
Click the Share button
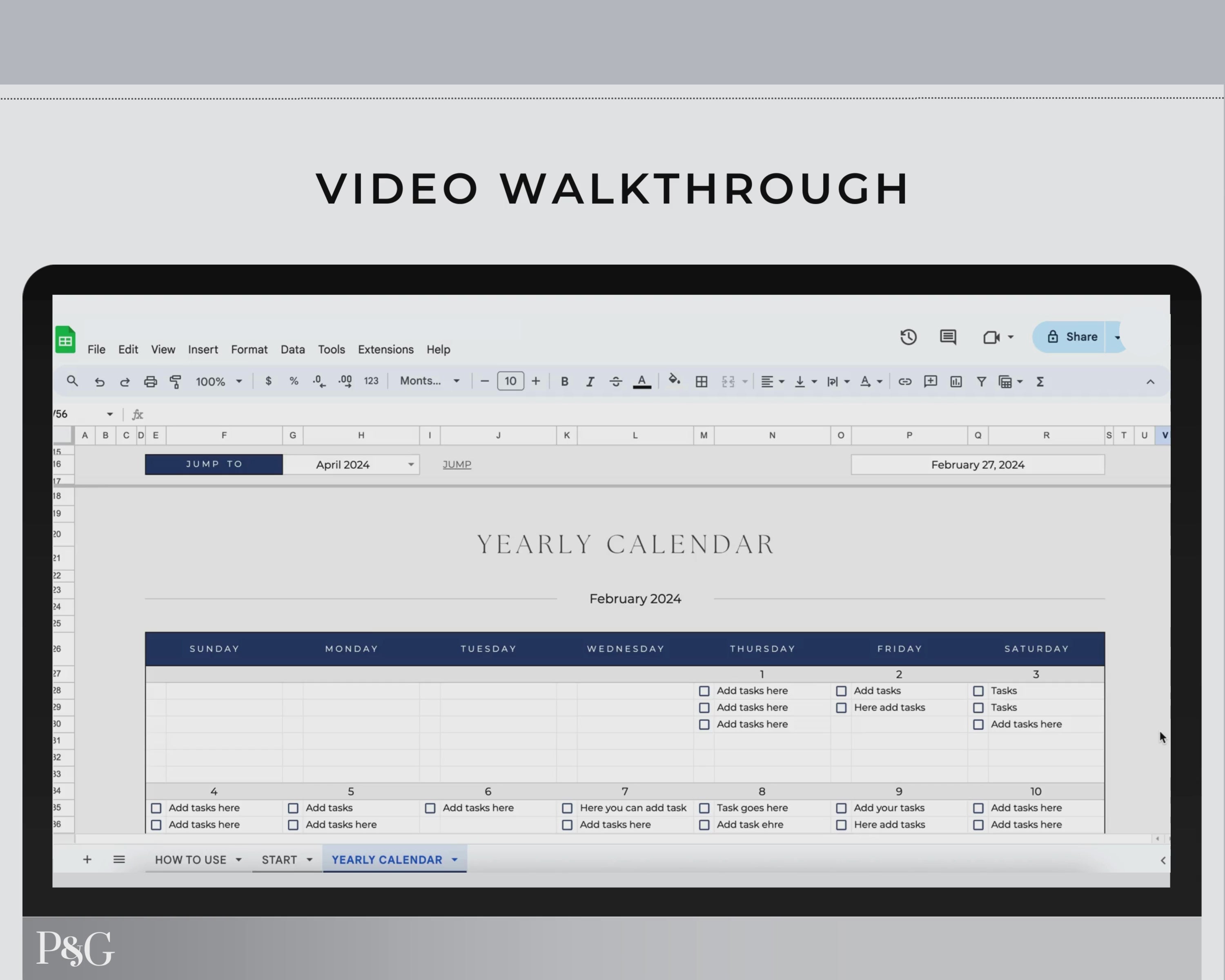click(x=1071, y=337)
